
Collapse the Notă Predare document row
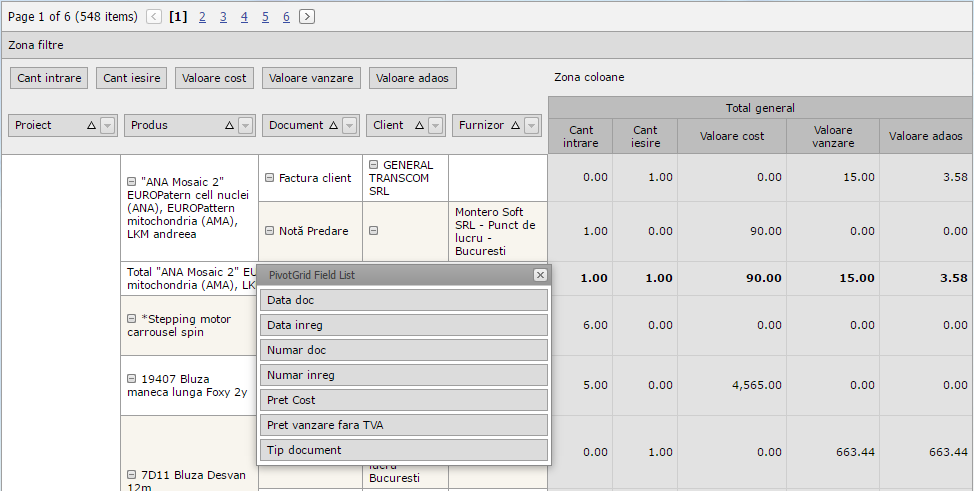269,231
